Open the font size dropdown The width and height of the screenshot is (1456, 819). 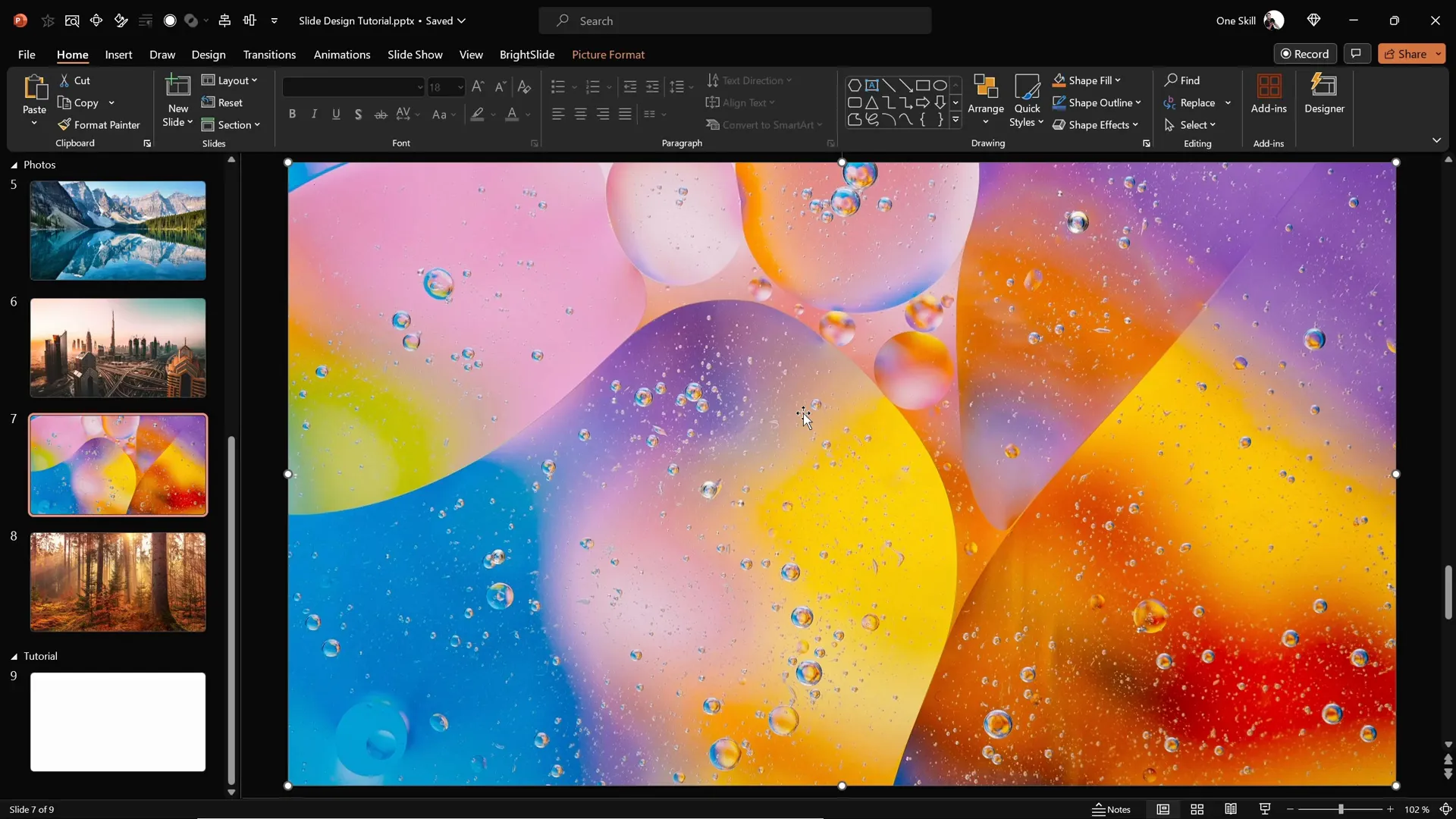click(461, 86)
